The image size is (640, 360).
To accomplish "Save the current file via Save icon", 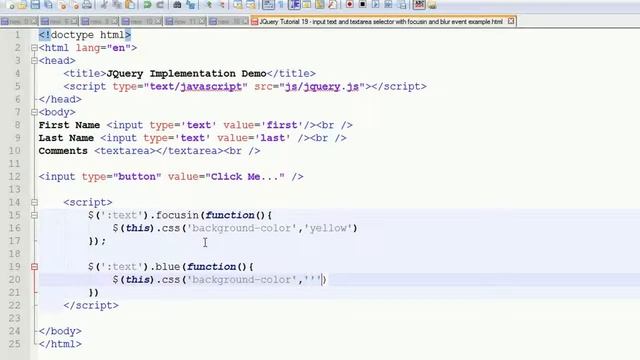I will pyautogui.click(x=35, y=5).
